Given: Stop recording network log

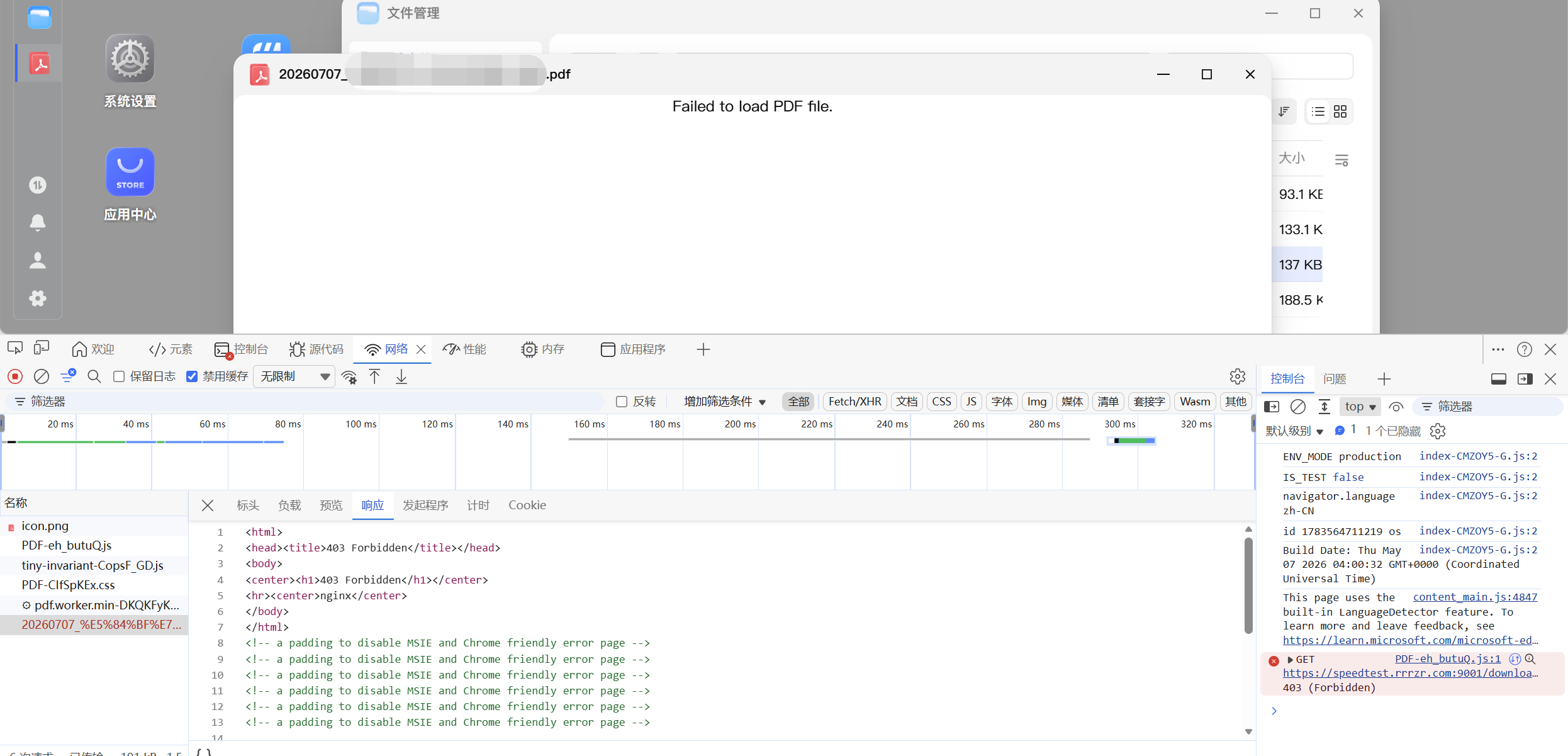Looking at the screenshot, I should [15, 376].
